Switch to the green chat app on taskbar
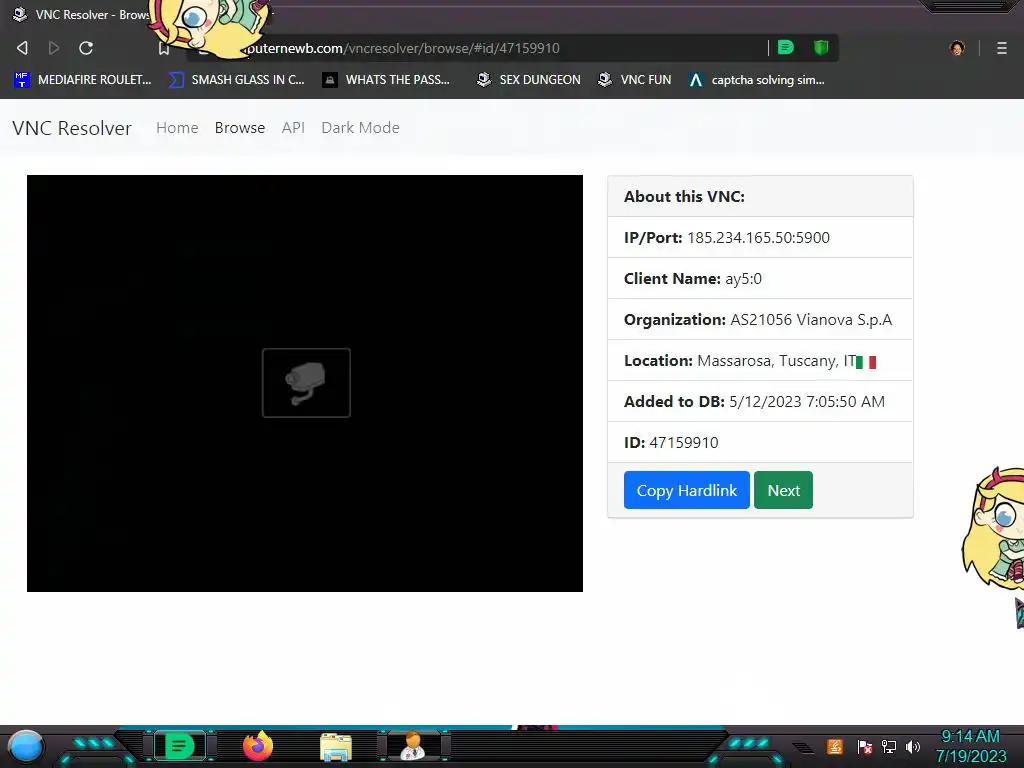Viewport: 1024px width, 768px height. [x=178, y=746]
